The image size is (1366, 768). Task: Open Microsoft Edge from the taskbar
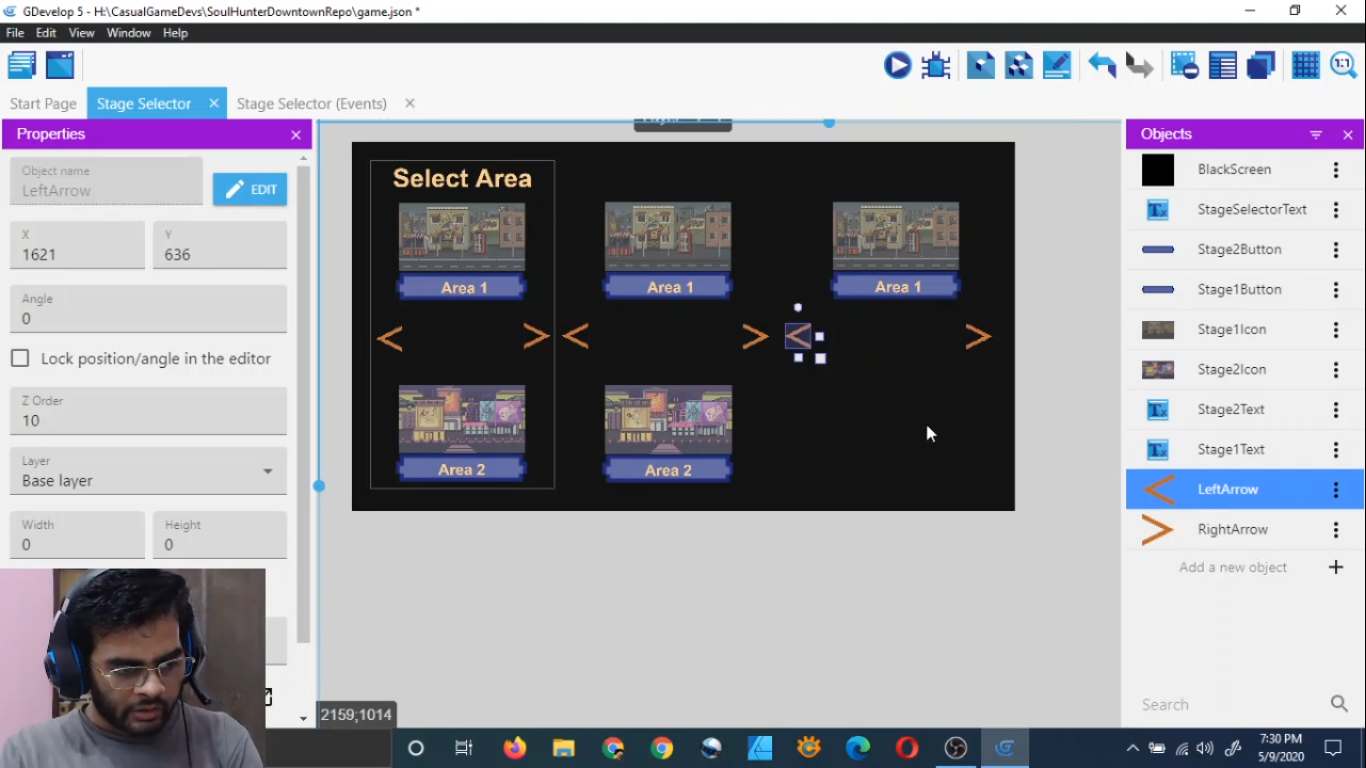click(x=858, y=748)
